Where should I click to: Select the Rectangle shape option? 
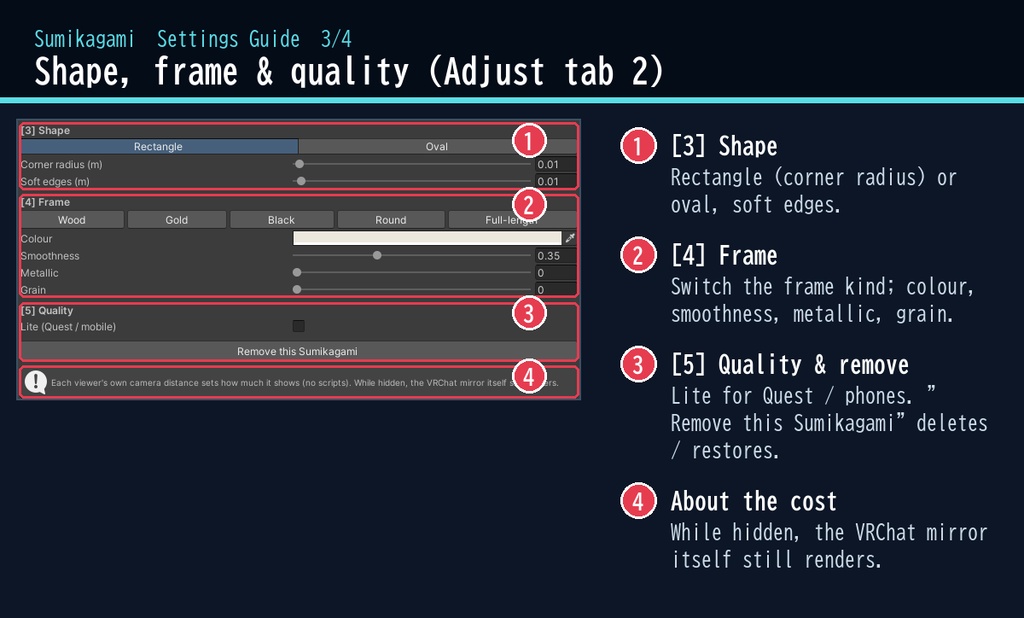pyautogui.click(x=159, y=146)
